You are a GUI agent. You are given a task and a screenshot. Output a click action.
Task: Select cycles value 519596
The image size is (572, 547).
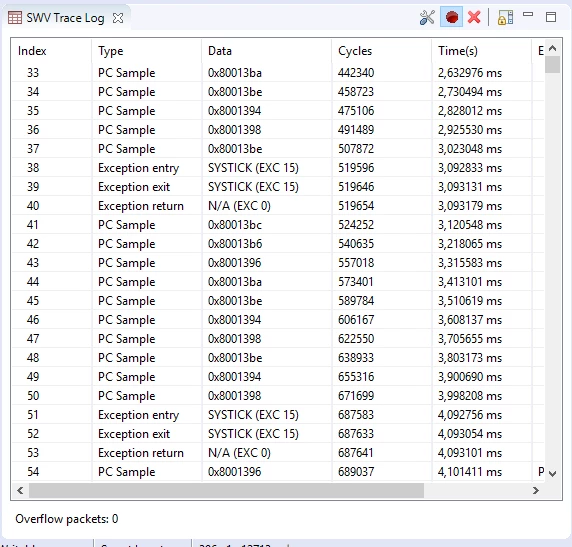coord(356,168)
